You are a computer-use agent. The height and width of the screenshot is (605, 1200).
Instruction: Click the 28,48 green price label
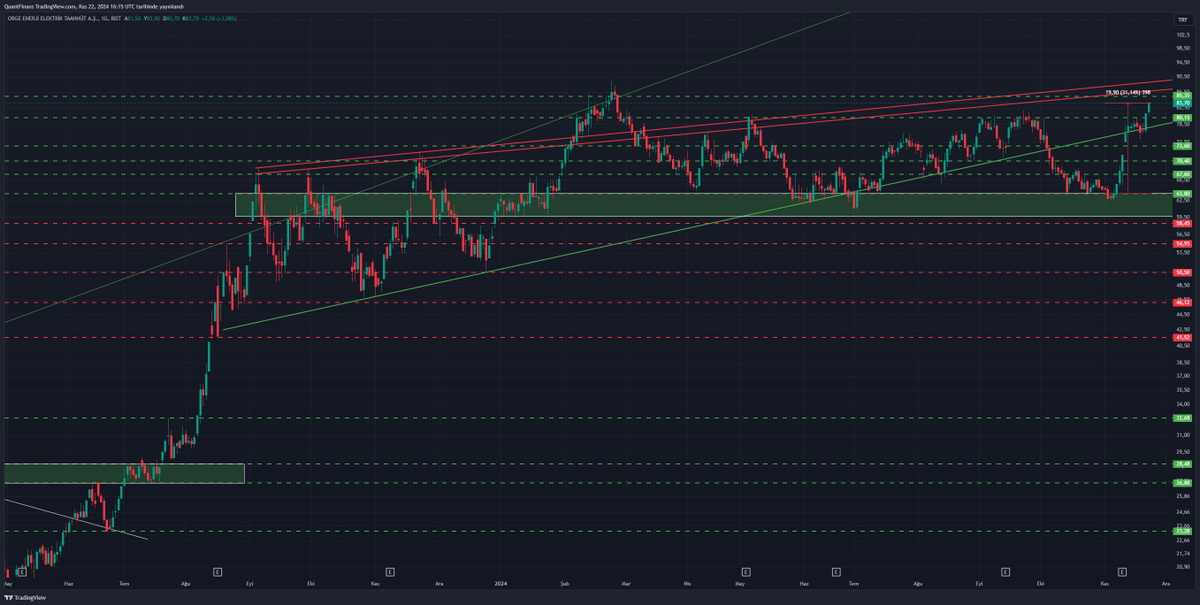tap(1183, 464)
